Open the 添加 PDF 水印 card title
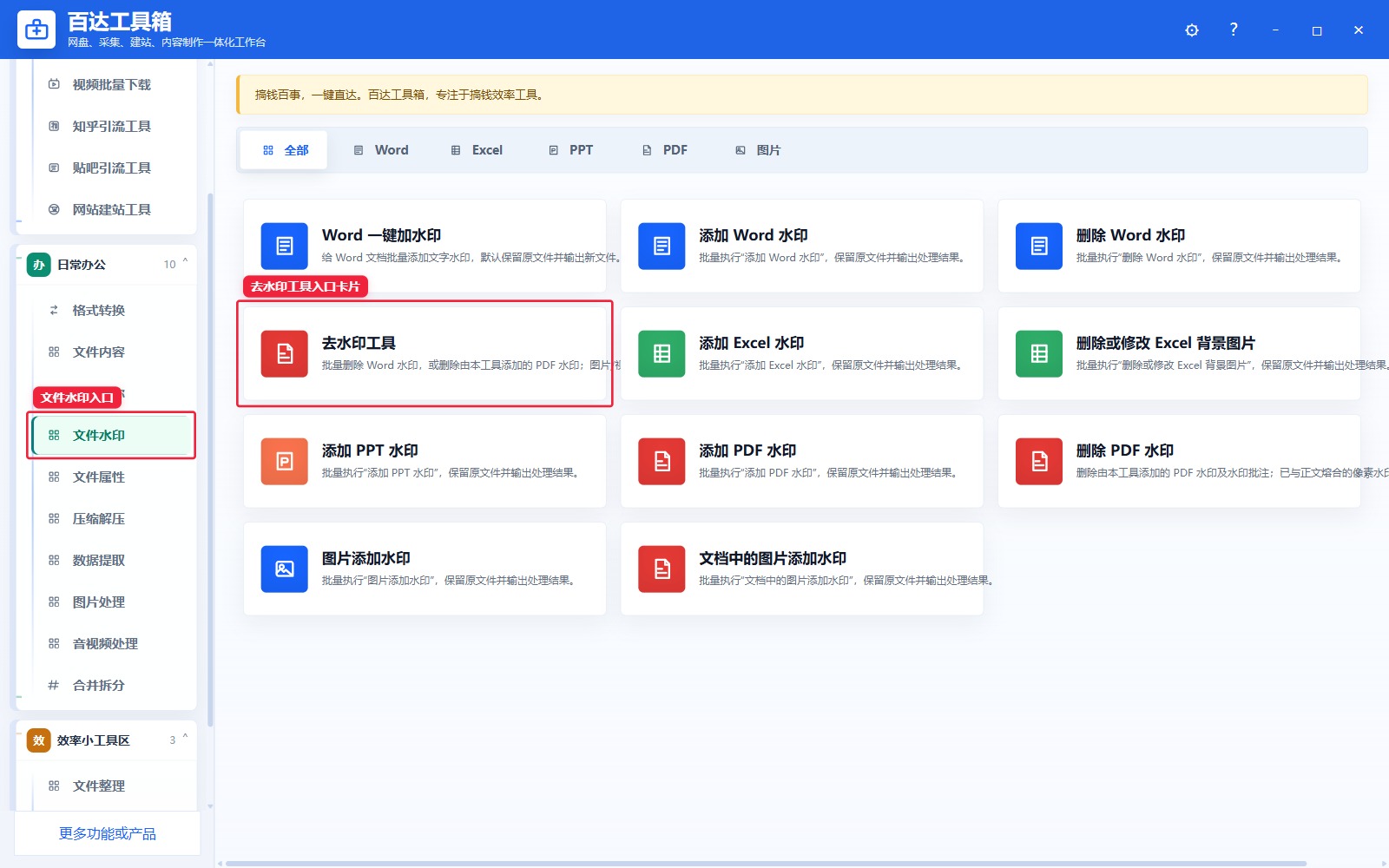Viewport: 1389px width, 868px height. [x=747, y=450]
